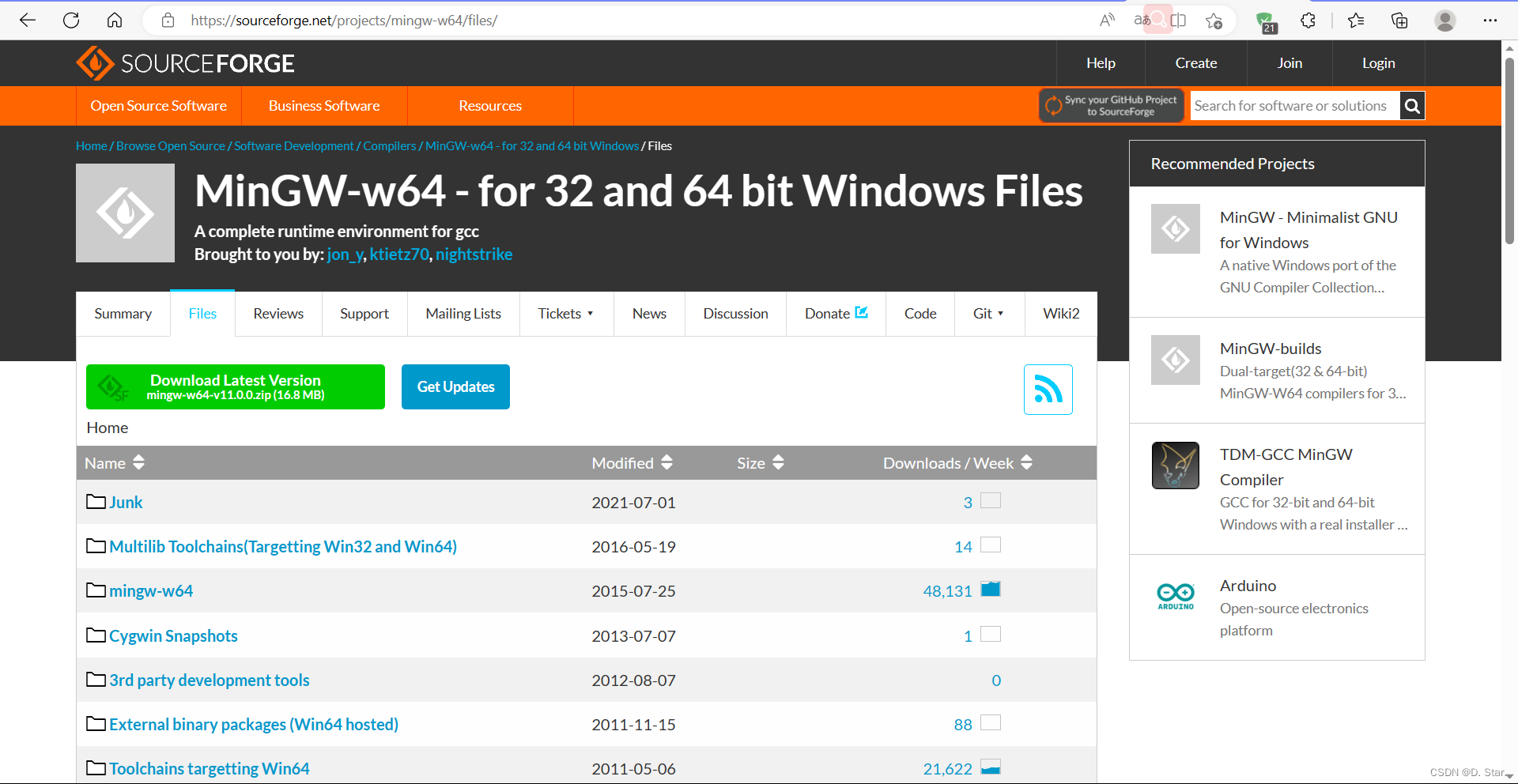Open read aloud icon in address bar
This screenshot has height=784, width=1518.
(x=1107, y=21)
